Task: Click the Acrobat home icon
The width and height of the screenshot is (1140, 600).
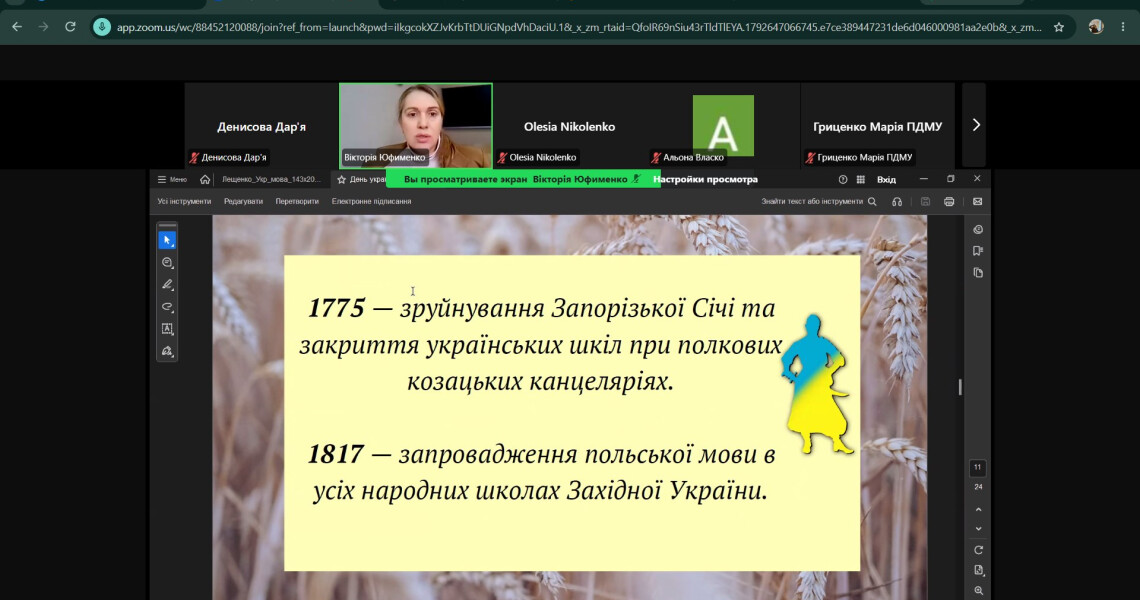Action: tap(205, 179)
